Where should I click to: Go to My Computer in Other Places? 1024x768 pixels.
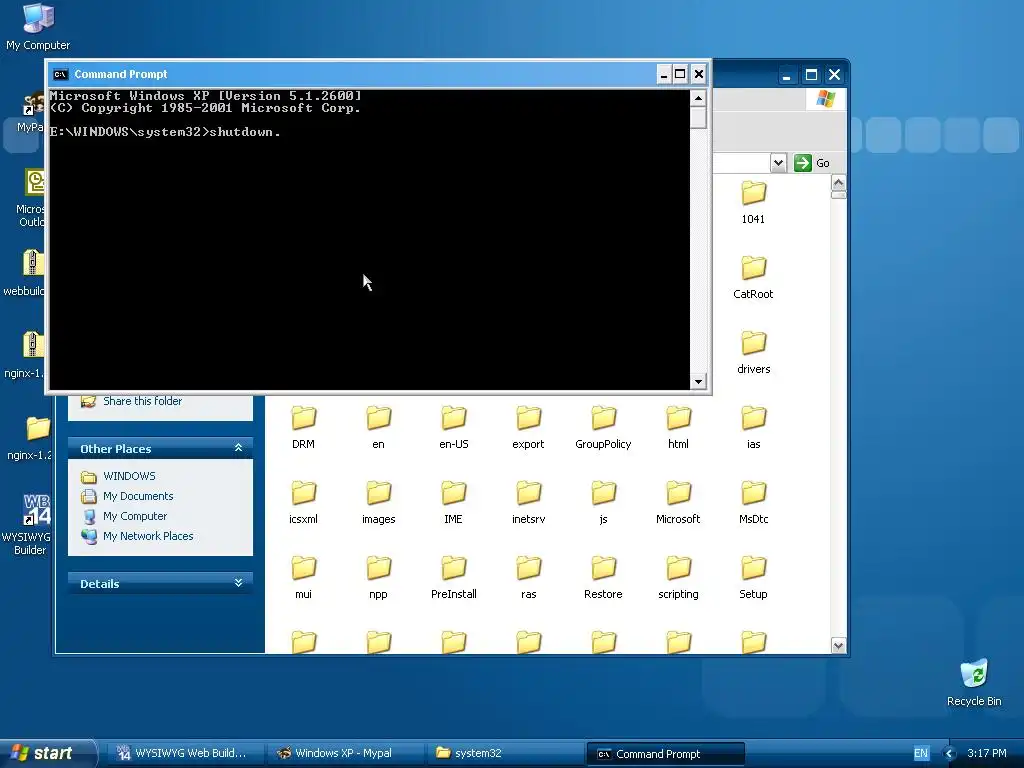pos(135,516)
